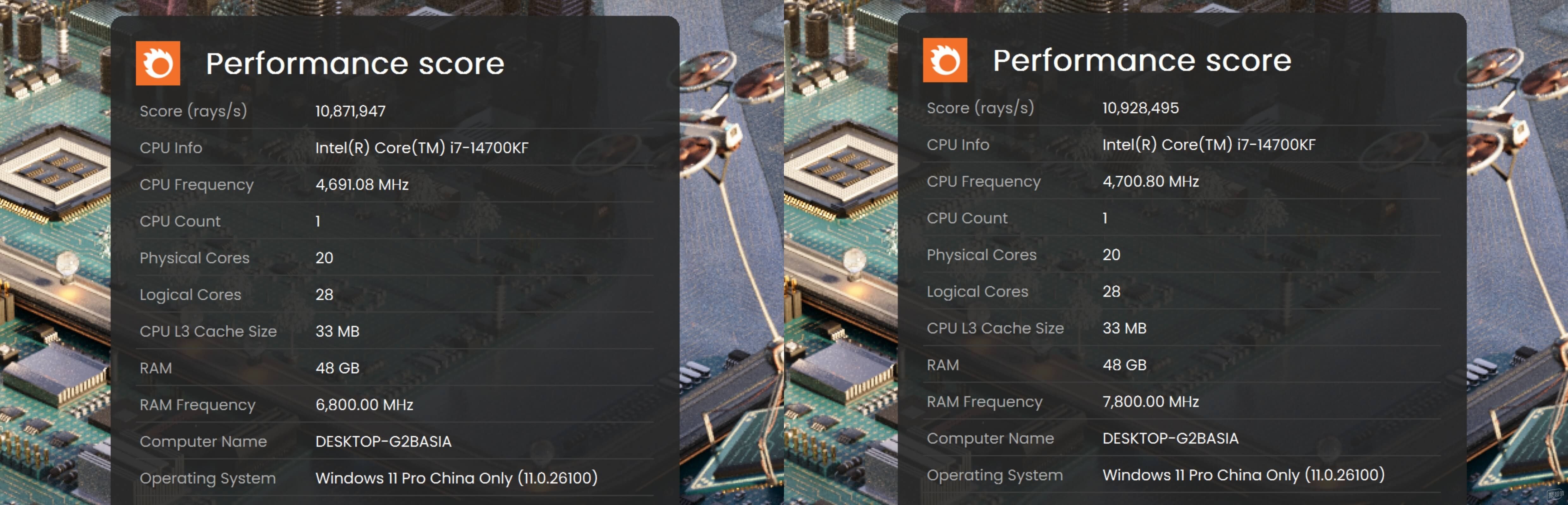Click left panel 'CPU L3 Cache Size' label
1568x505 pixels.
(208, 331)
